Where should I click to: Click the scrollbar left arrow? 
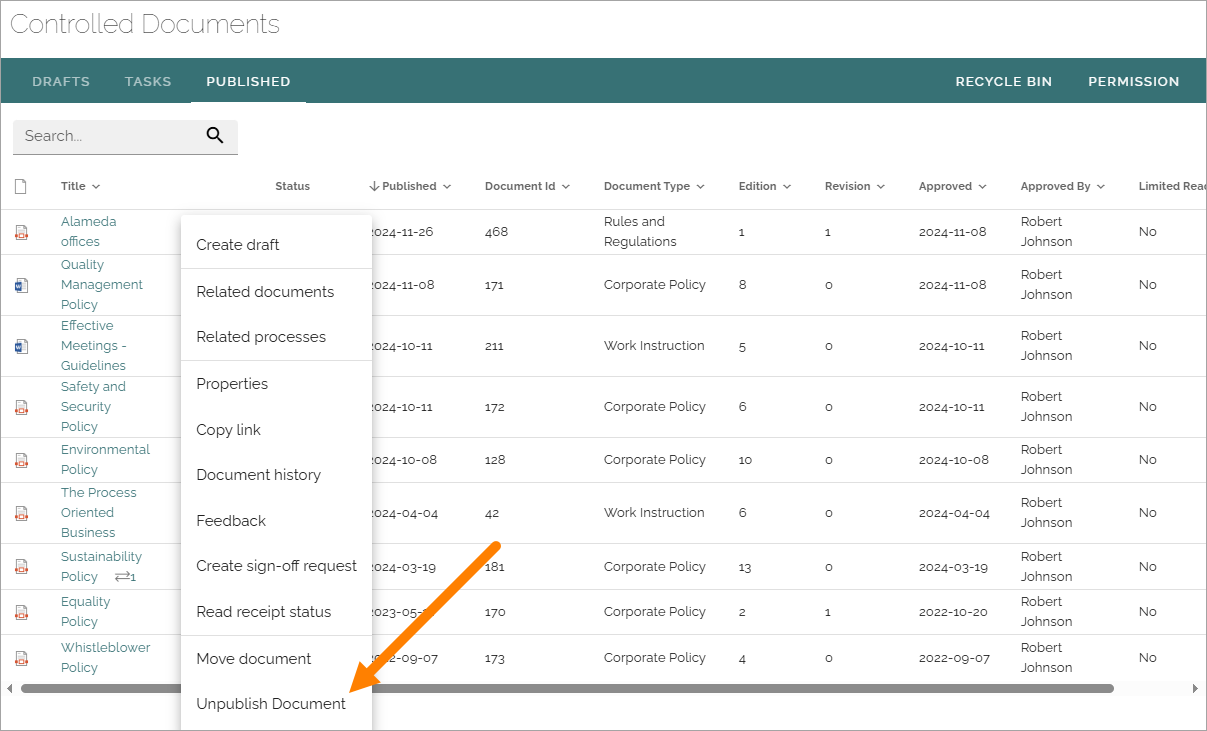pyautogui.click(x=9, y=689)
